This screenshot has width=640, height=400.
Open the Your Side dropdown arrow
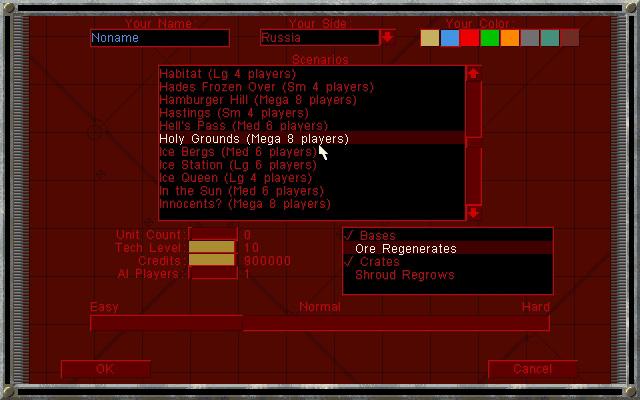387,38
